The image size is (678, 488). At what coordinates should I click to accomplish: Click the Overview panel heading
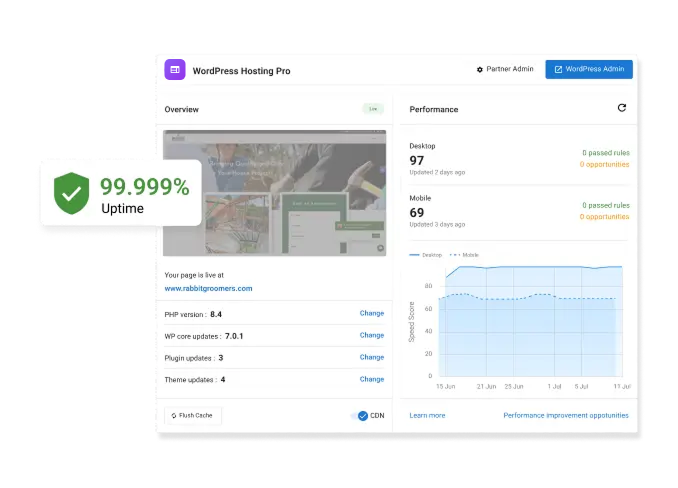(x=182, y=109)
